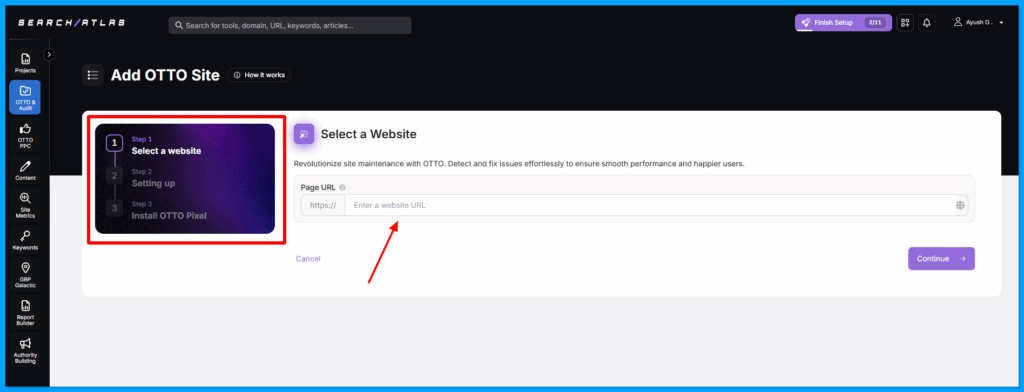Open the apps grid icon
1024x392 pixels.
pyautogui.click(x=904, y=23)
